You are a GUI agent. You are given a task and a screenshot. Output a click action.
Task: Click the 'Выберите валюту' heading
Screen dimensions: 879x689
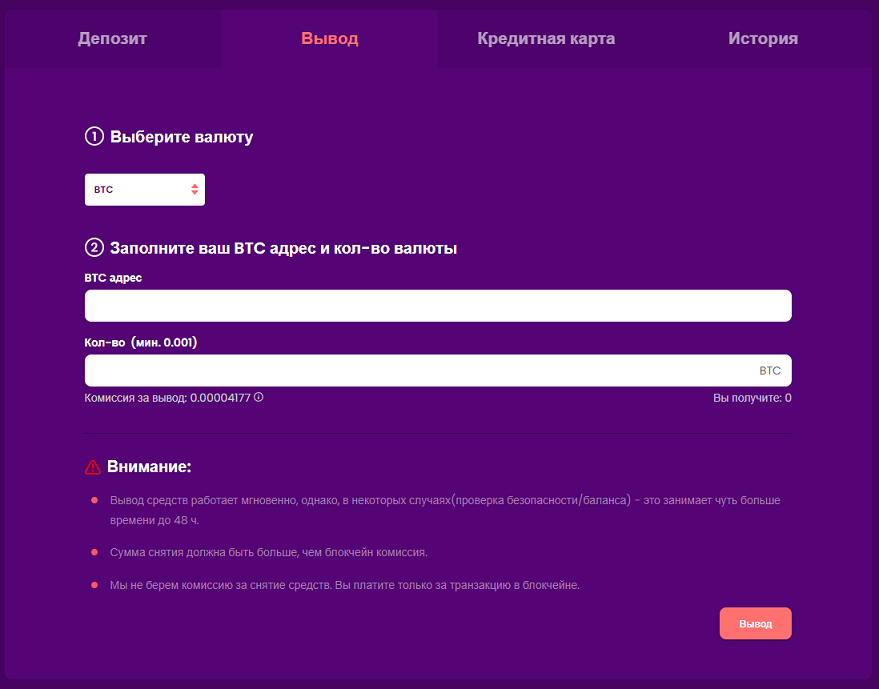point(182,137)
